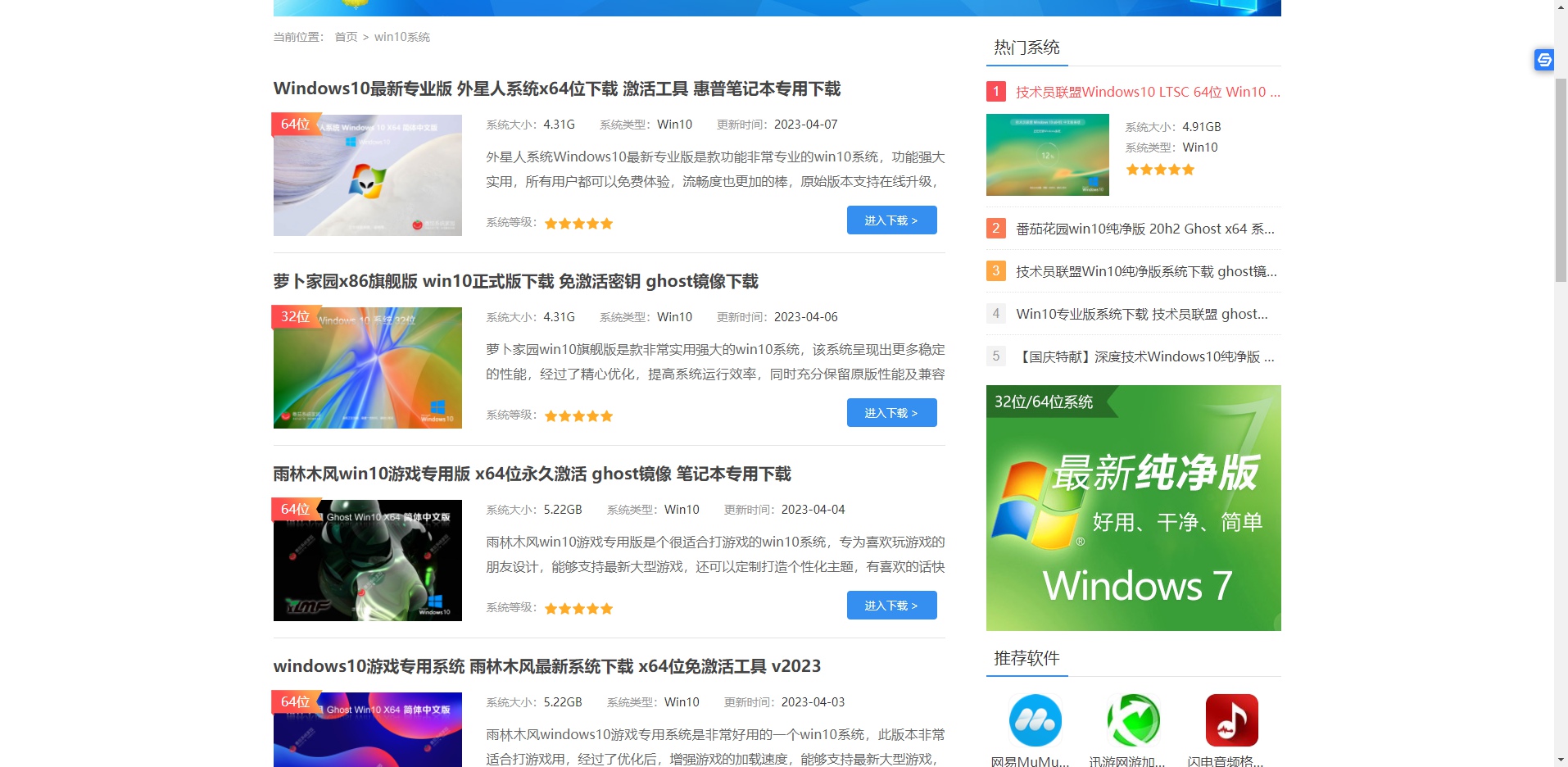1568x767 pixels.
Task: Open the Xunyou game accelerator icon
Action: point(1133,720)
